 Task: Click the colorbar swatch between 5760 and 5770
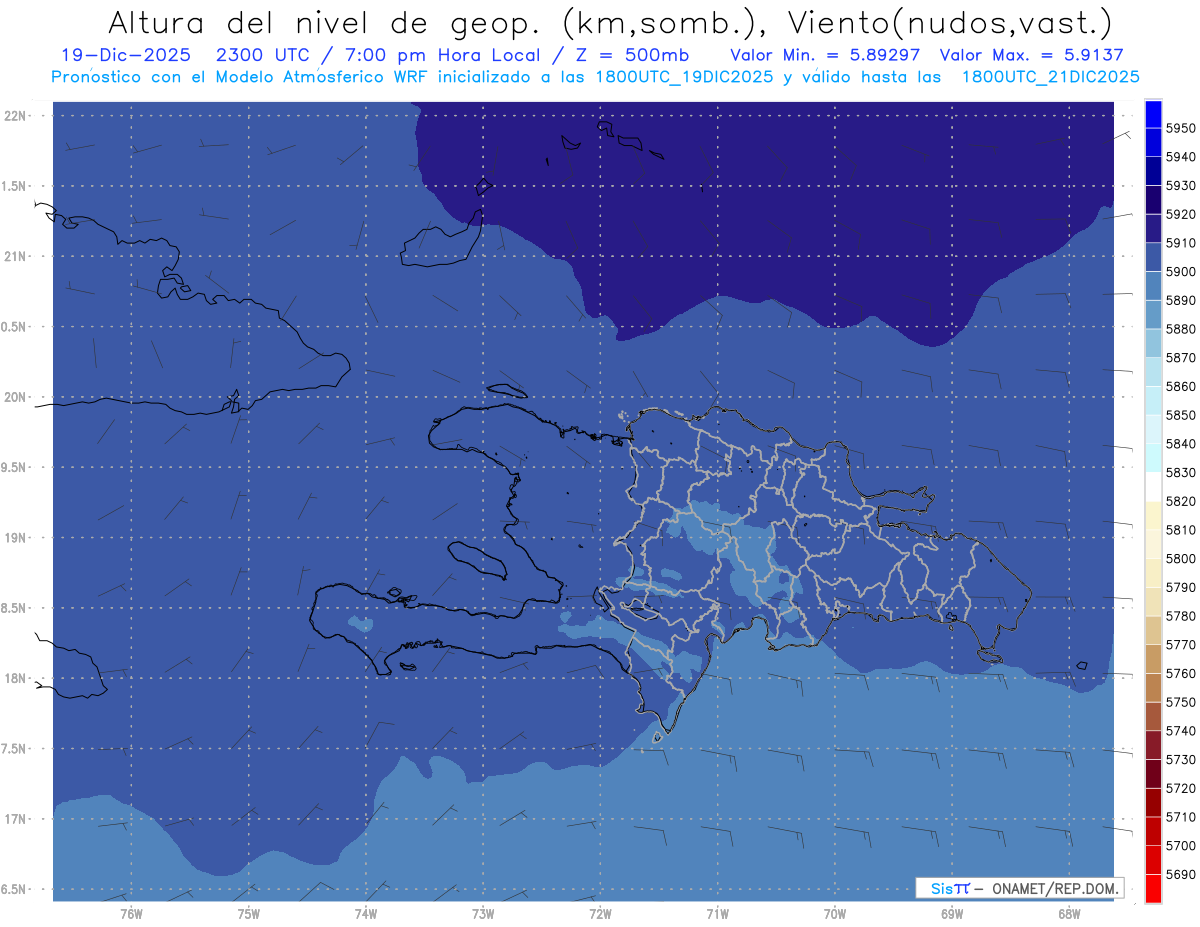click(1153, 659)
